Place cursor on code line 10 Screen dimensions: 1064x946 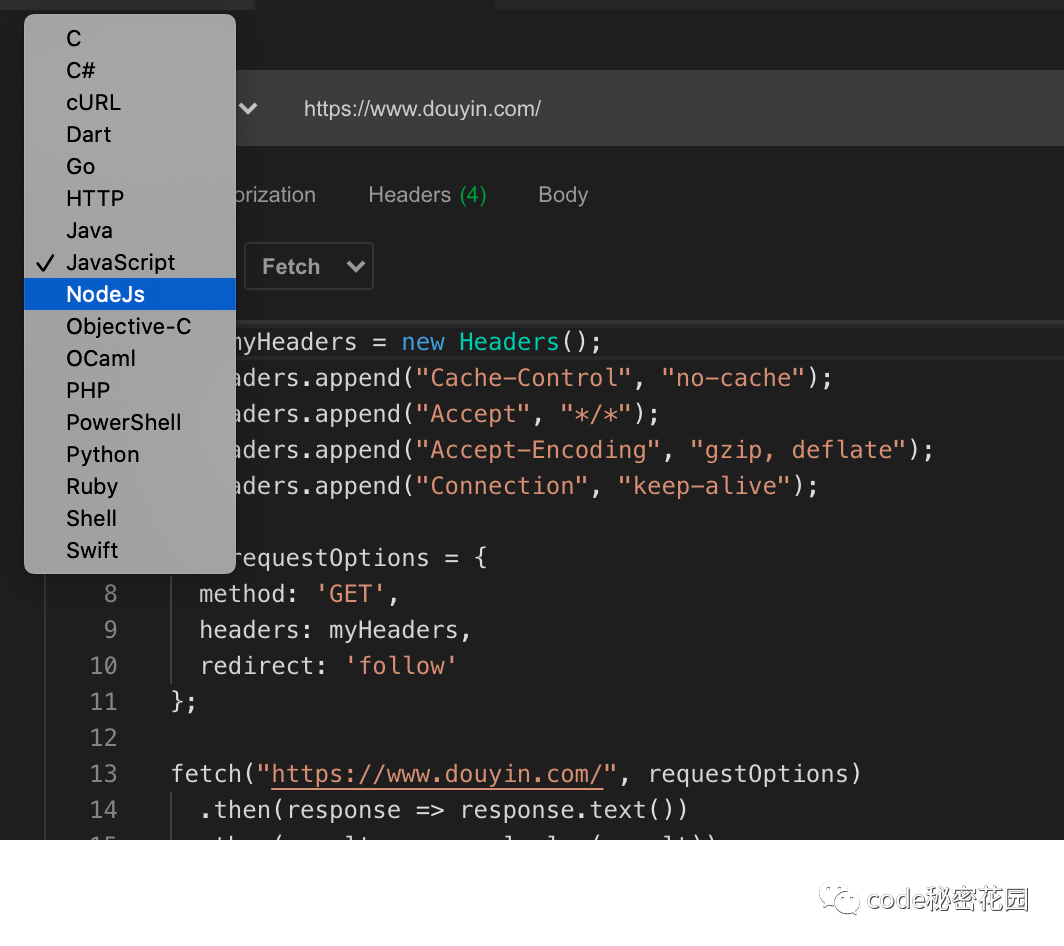click(x=400, y=666)
